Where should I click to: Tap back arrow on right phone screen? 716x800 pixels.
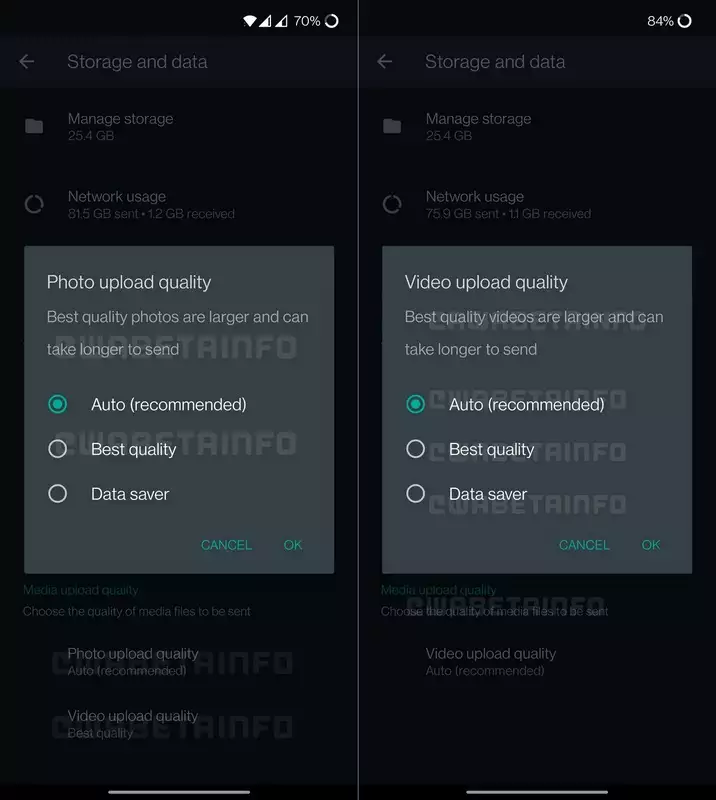[x=385, y=62]
